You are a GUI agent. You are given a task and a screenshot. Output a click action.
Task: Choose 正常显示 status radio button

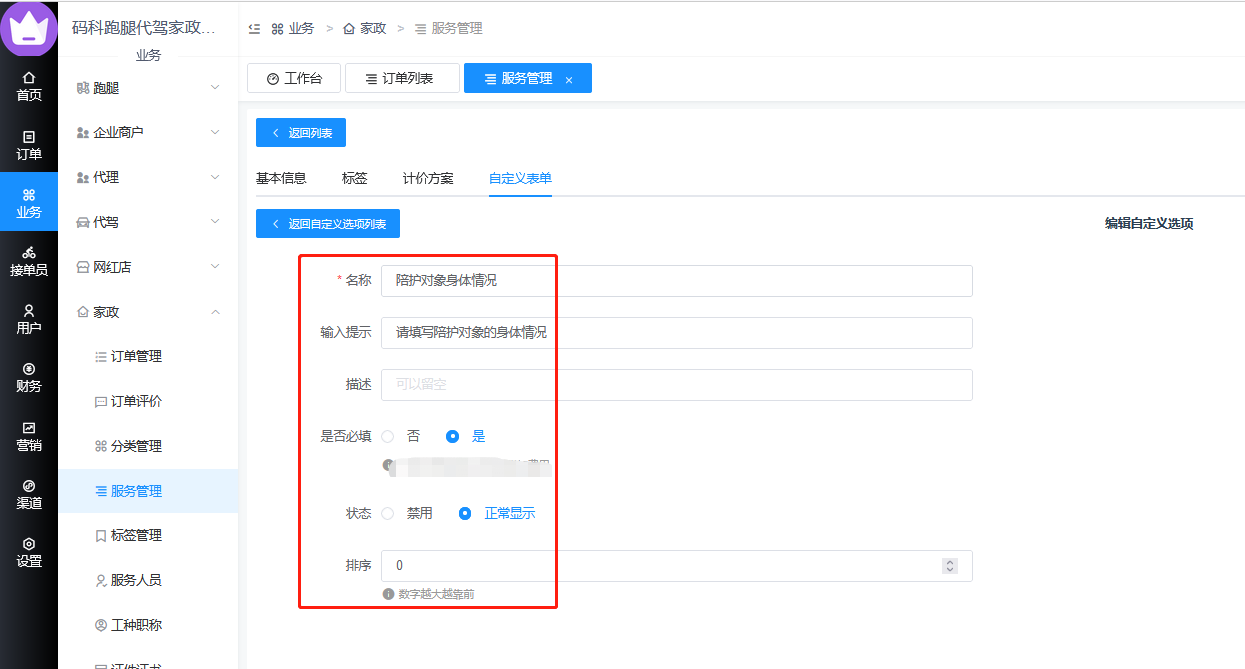[x=465, y=513]
